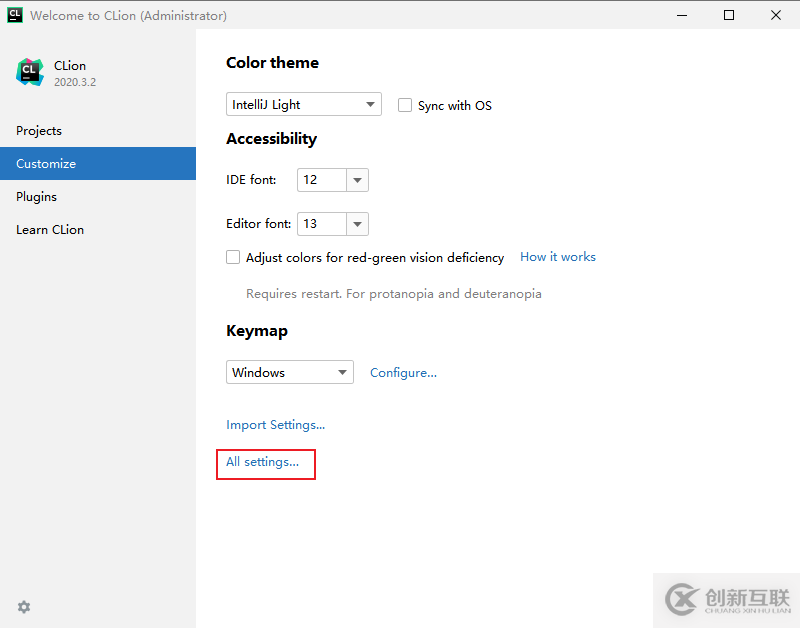Click the CLion title bar app icon

pos(15,15)
